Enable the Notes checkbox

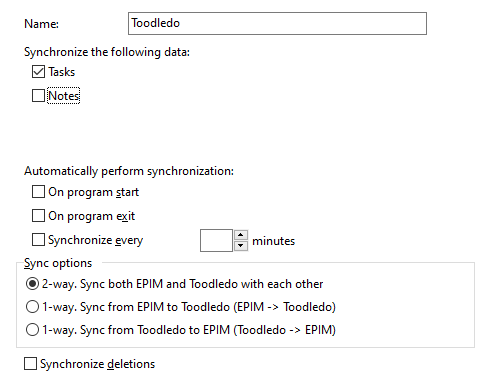pyautogui.click(x=38, y=96)
